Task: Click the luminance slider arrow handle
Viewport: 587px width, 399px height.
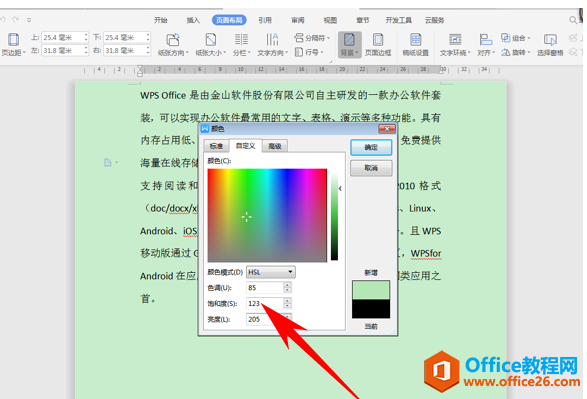Action: coord(340,188)
